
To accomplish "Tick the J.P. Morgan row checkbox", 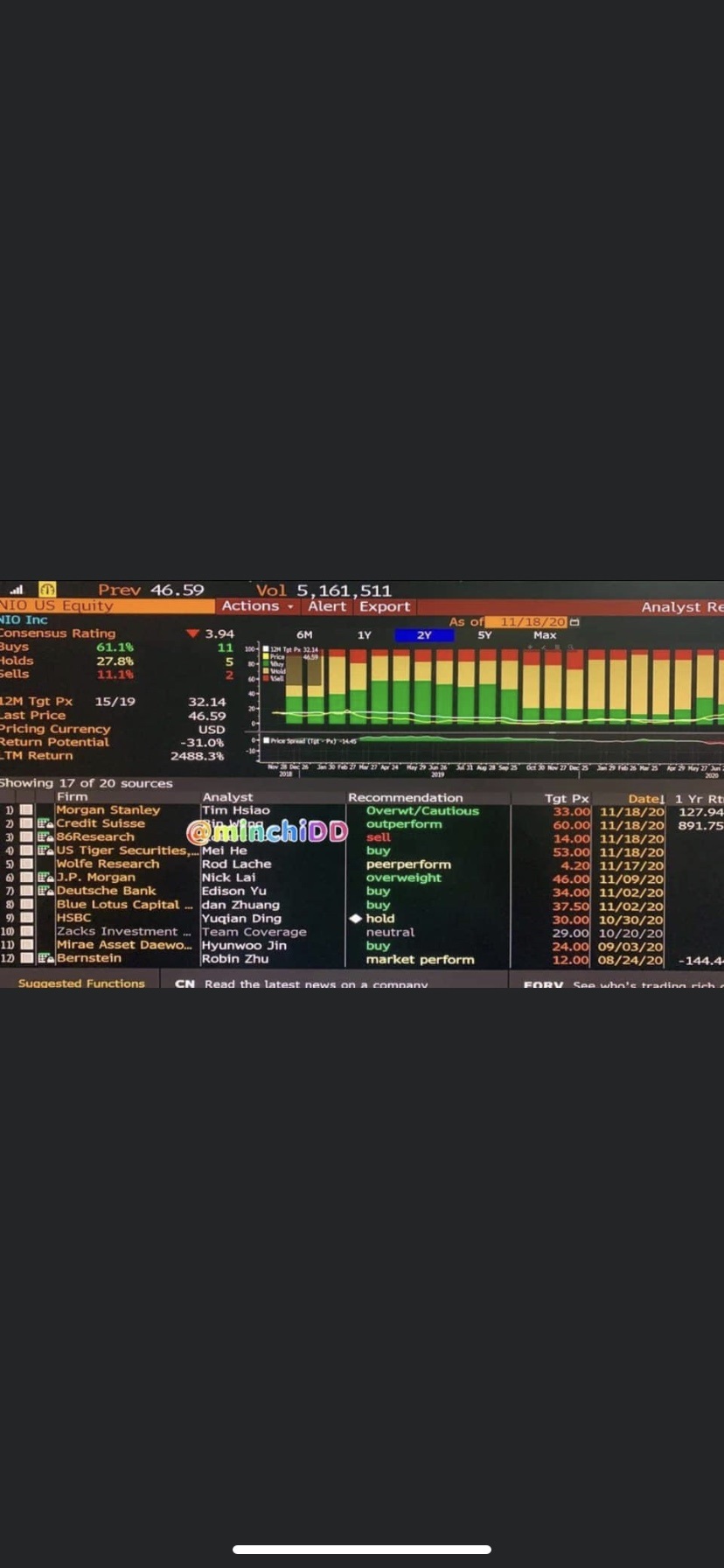I will tap(26, 878).
